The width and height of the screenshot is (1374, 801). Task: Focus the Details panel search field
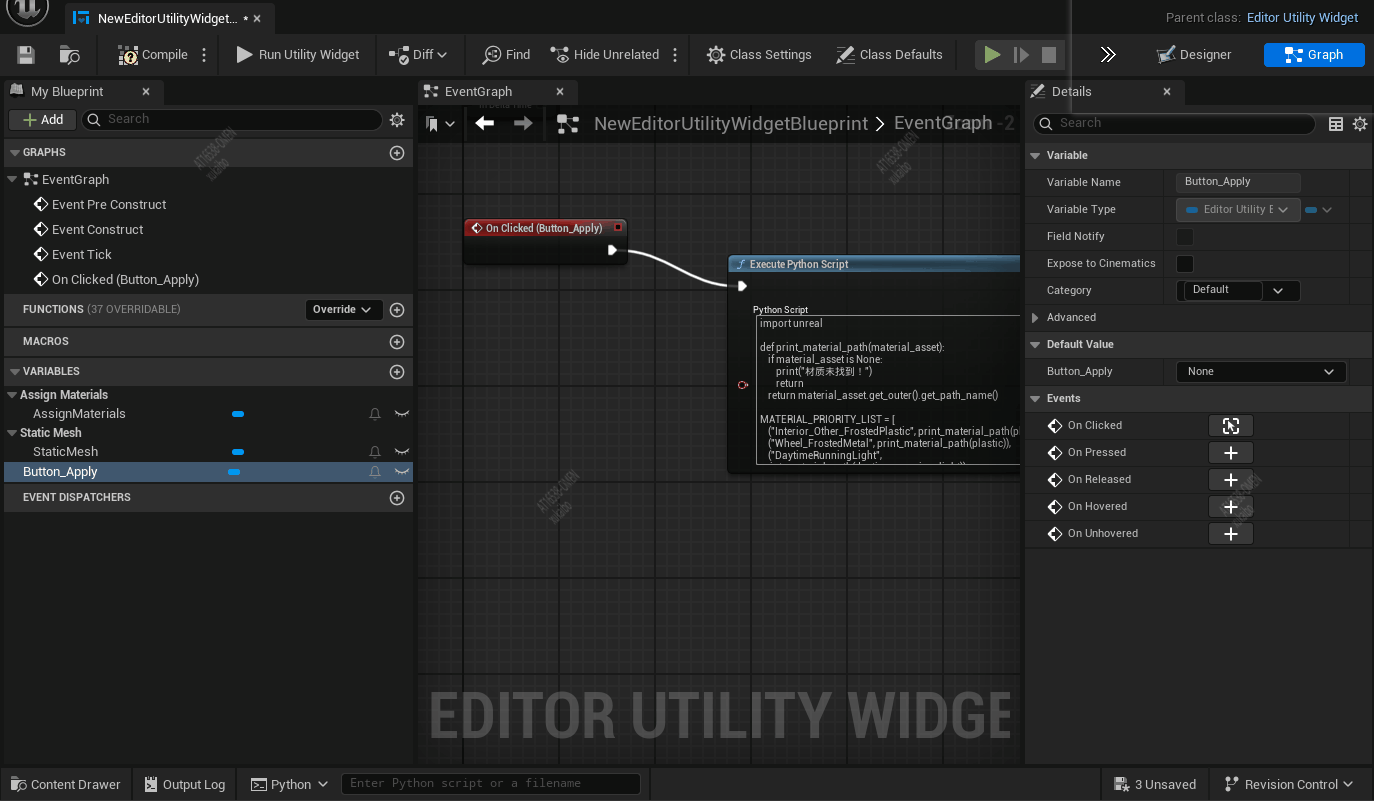tap(1174, 123)
